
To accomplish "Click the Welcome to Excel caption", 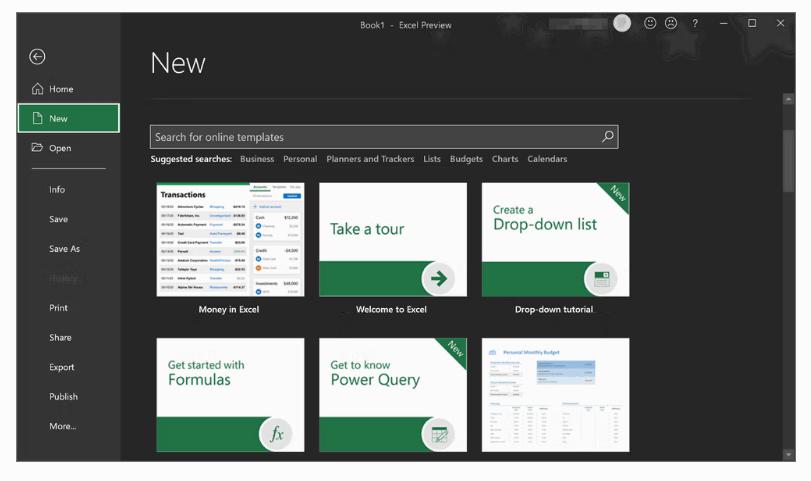I will click(x=391, y=309).
